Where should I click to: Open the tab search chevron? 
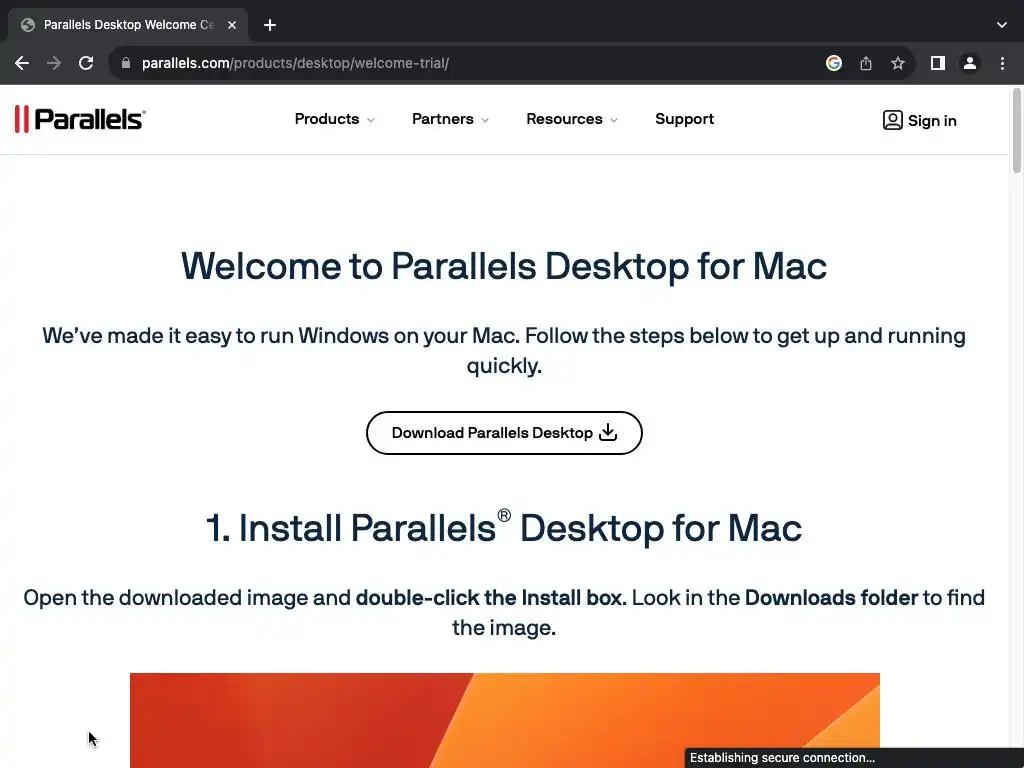tap(1002, 25)
